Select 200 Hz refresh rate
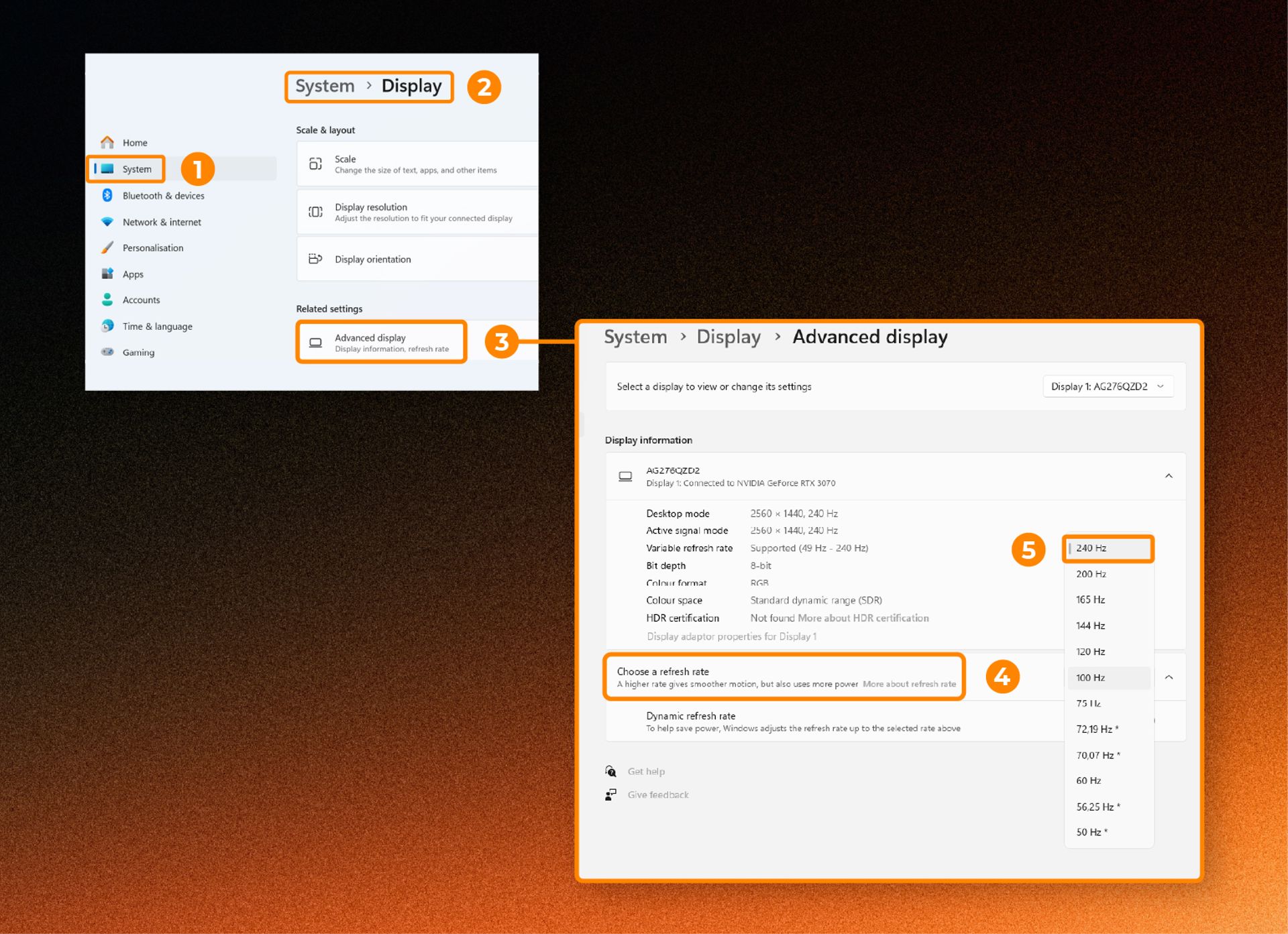Viewport: 1288px width, 934px height. (1108, 574)
